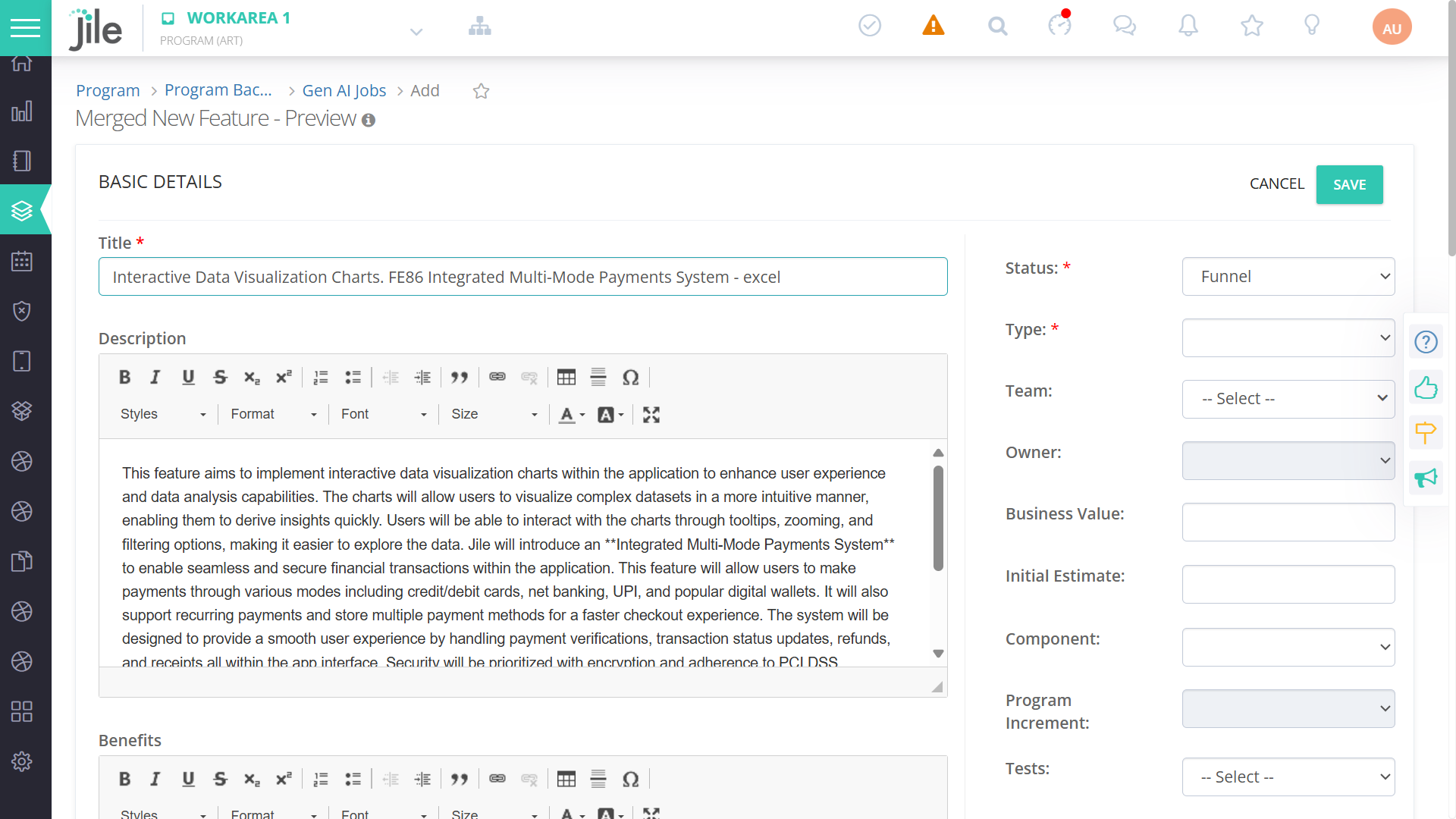Open the notifications bell icon
The image size is (1456, 819).
click(1188, 26)
